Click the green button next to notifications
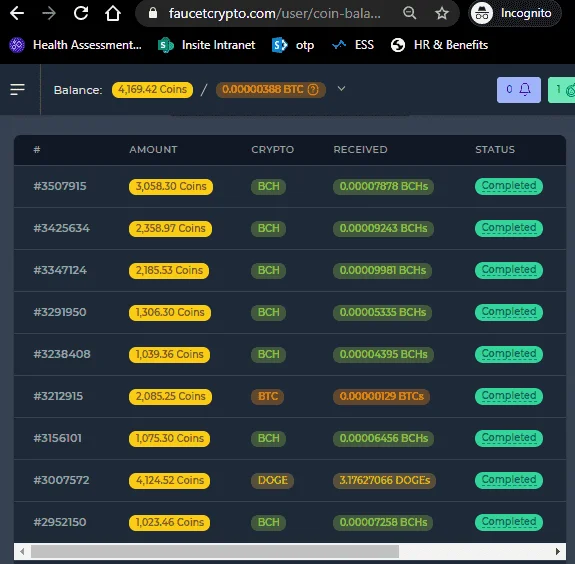Image resolution: width=575 pixels, height=564 pixels. pos(561,89)
